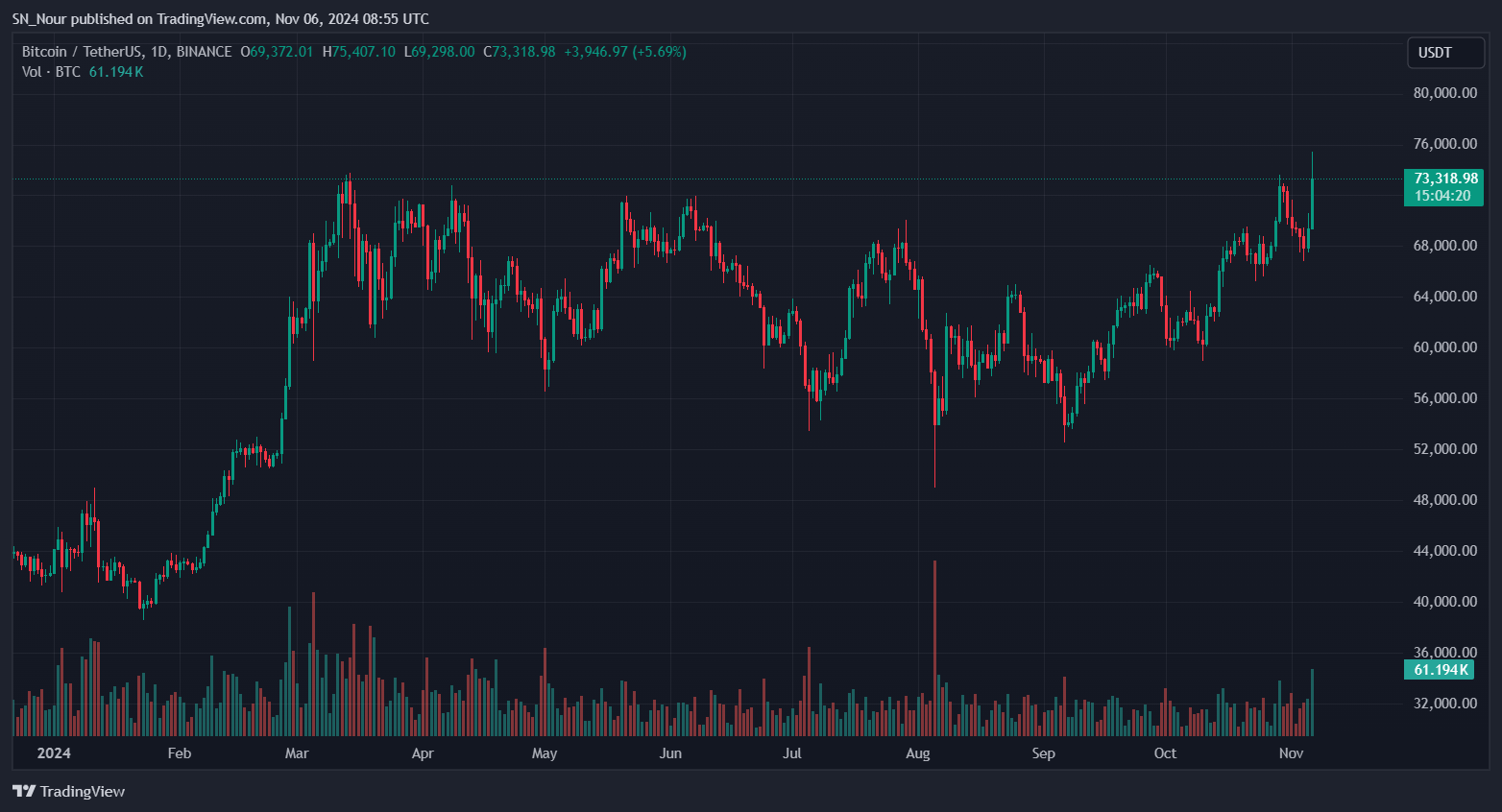1502x812 pixels.
Task: Click the 44,000.00 price axis label
Action: tap(1445, 551)
